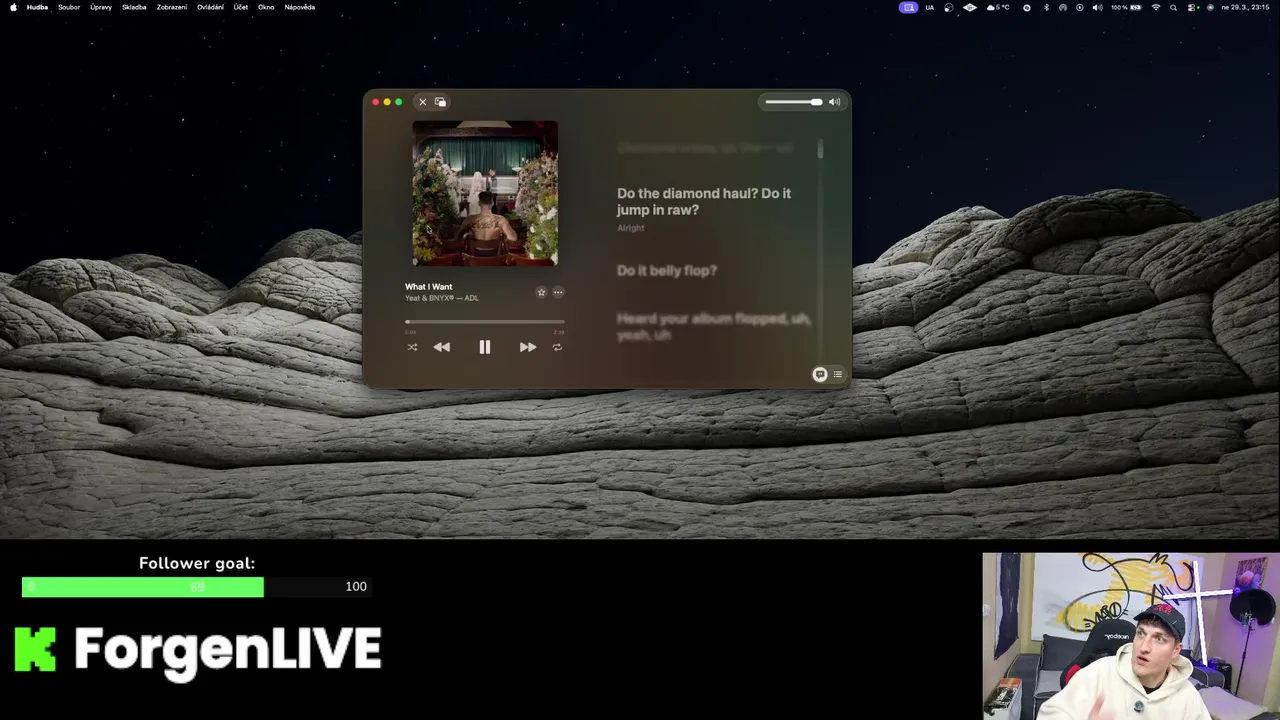This screenshot has width=1280, height=720.
Task: Toggle the lyrics view button
Action: [x=820, y=374]
